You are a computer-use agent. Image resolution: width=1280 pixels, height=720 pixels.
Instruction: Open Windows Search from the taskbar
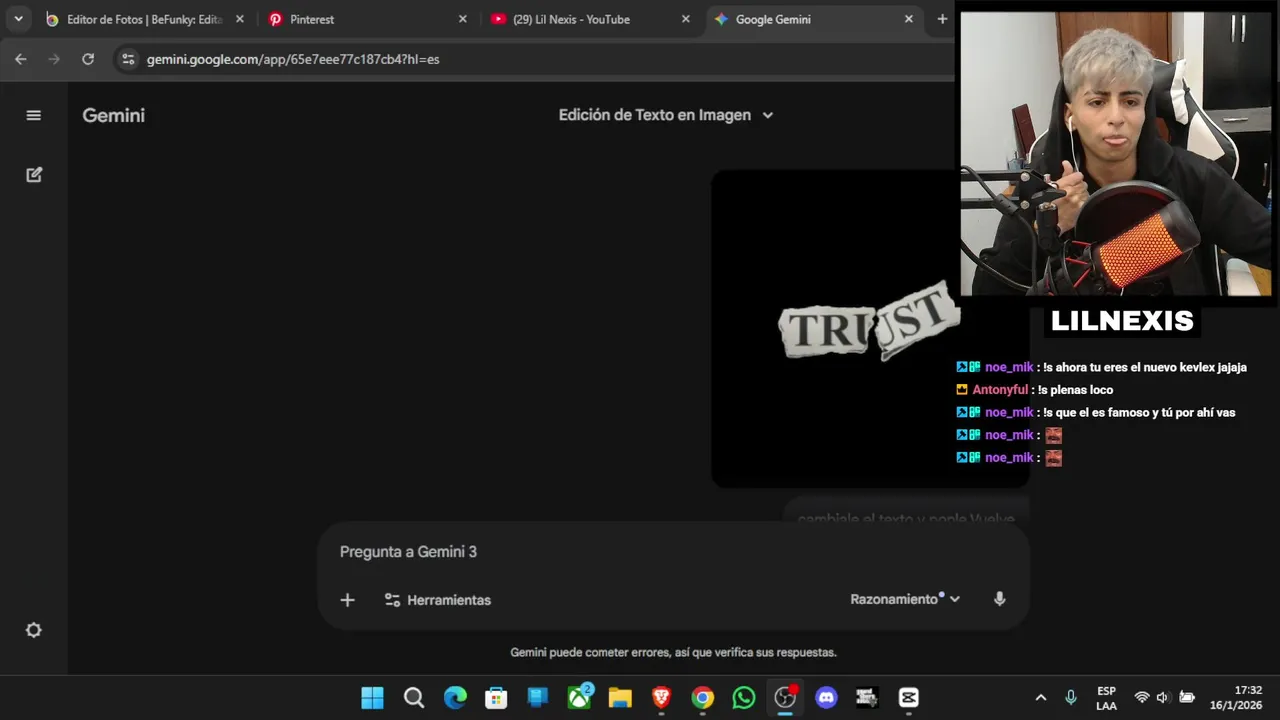tap(414, 698)
